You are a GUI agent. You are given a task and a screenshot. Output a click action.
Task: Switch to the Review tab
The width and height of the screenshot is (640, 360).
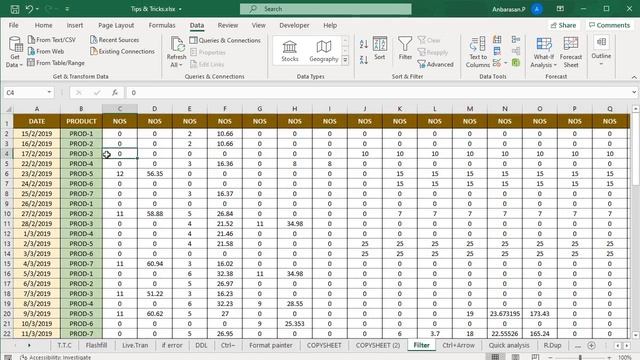pos(228,25)
